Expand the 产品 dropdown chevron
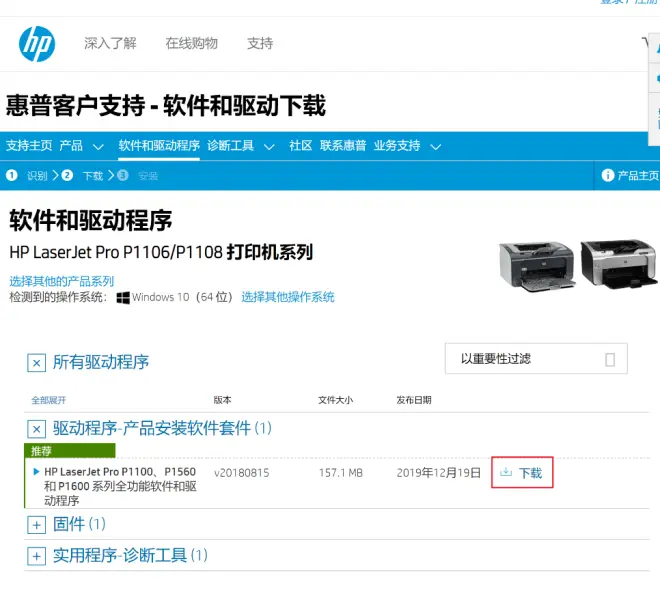The image size is (660, 594). click(98, 147)
